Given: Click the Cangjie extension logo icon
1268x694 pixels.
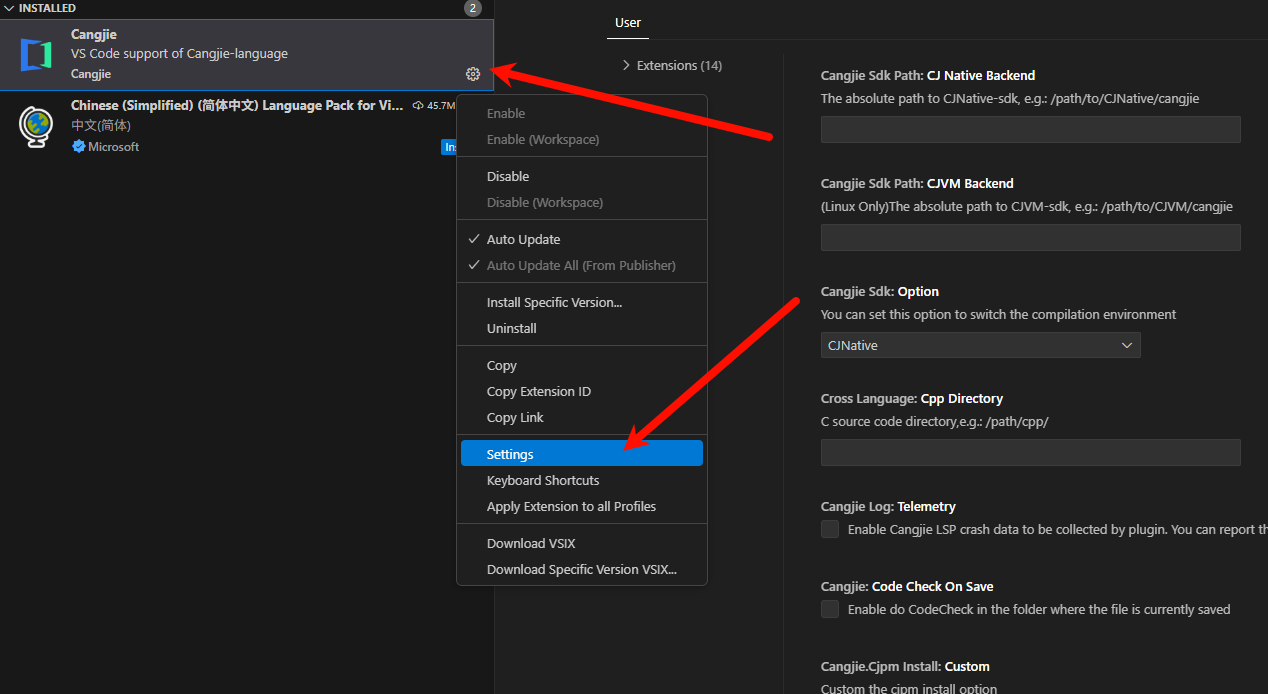Looking at the screenshot, I should 36,55.
